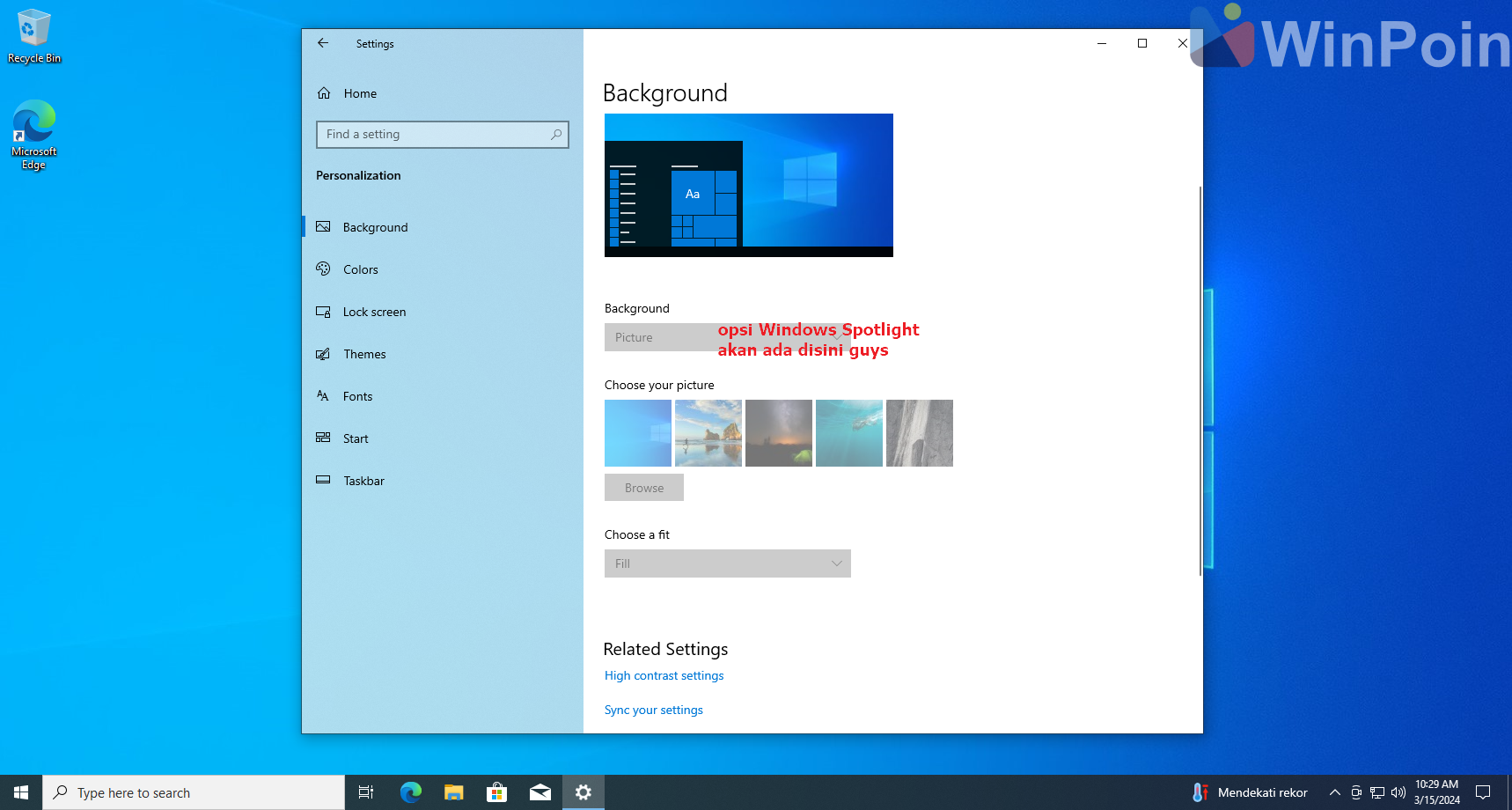This screenshot has height=810, width=1512.
Task: Open the Lock screen section
Action: click(374, 312)
